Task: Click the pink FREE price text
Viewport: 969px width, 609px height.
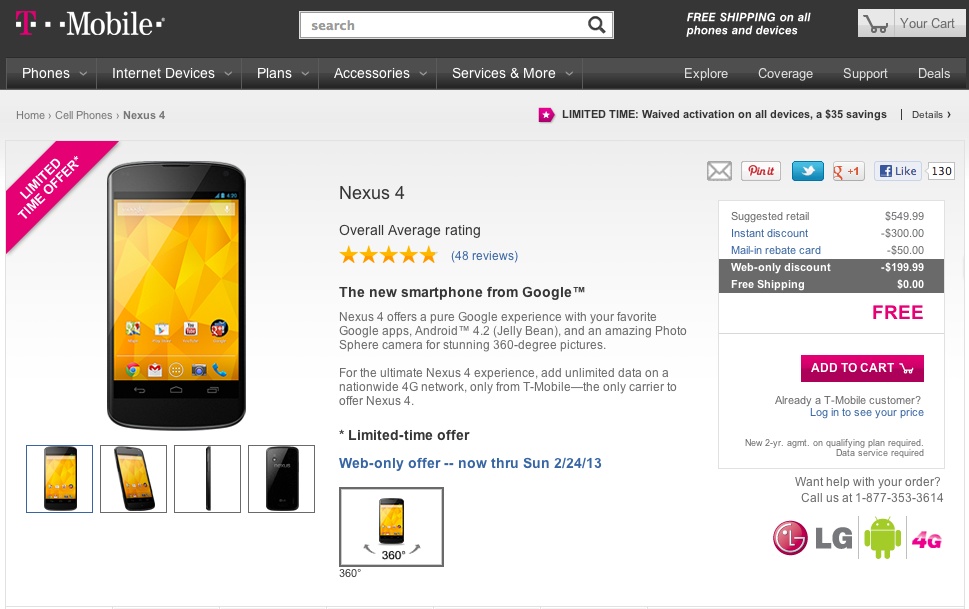Action: click(897, 312)
